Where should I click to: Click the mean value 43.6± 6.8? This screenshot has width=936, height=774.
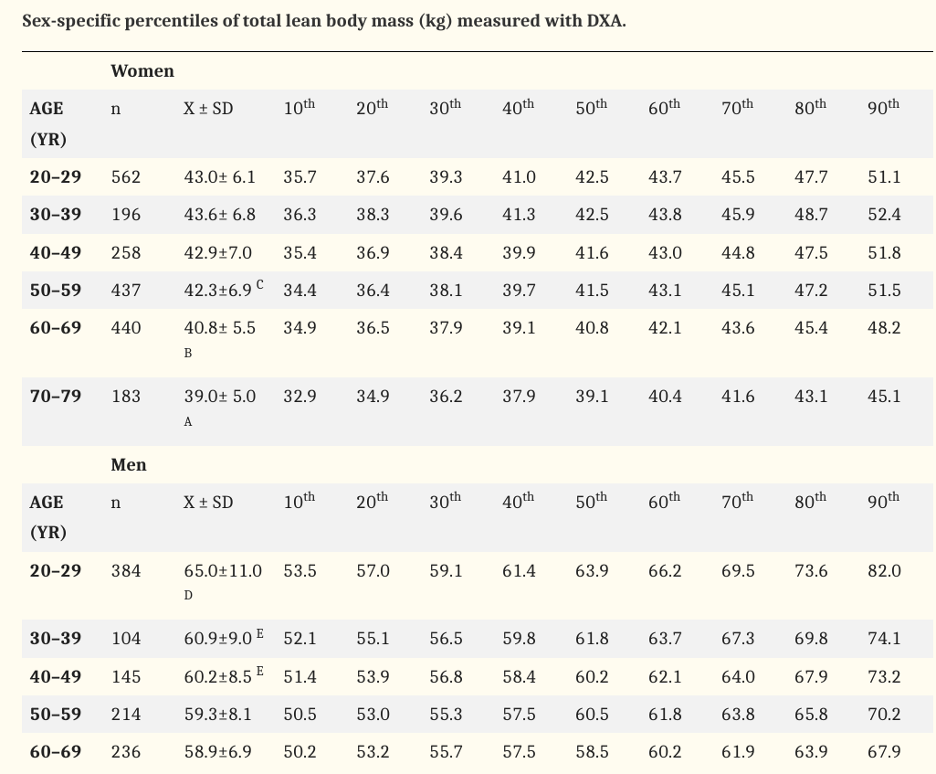[219, 215]
